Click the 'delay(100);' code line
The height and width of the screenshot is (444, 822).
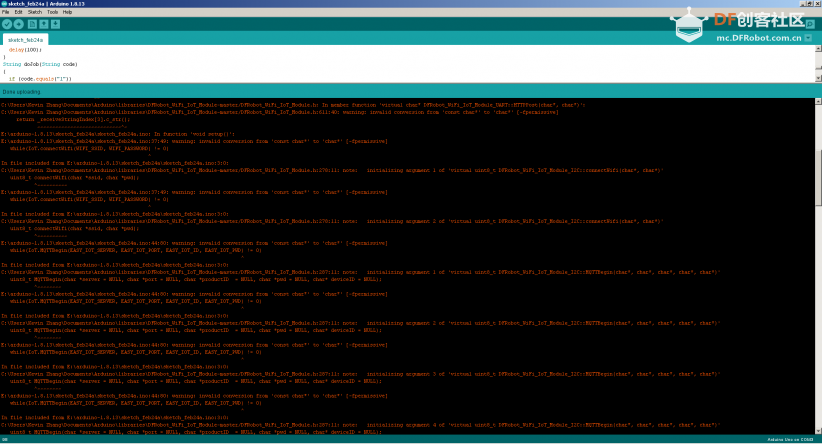click(25, 50)
